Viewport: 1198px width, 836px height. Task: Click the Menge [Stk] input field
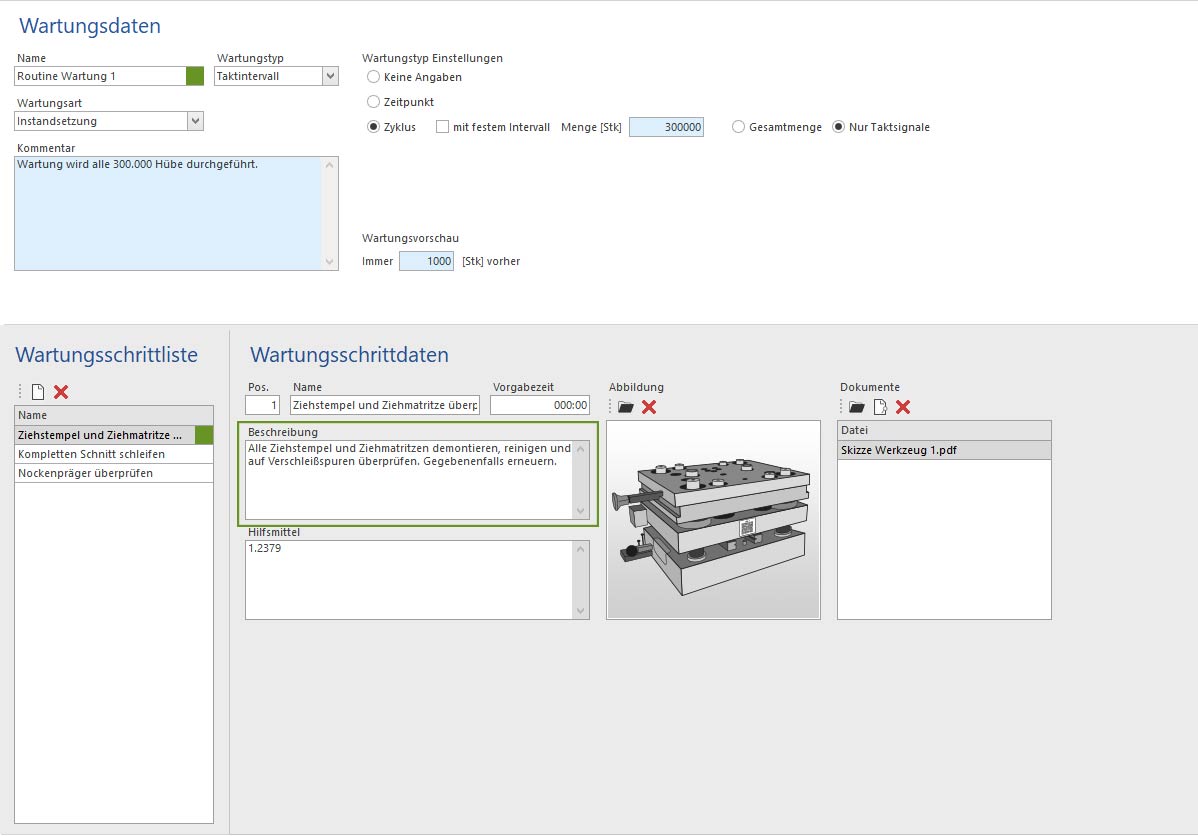(x=666, y=127)
